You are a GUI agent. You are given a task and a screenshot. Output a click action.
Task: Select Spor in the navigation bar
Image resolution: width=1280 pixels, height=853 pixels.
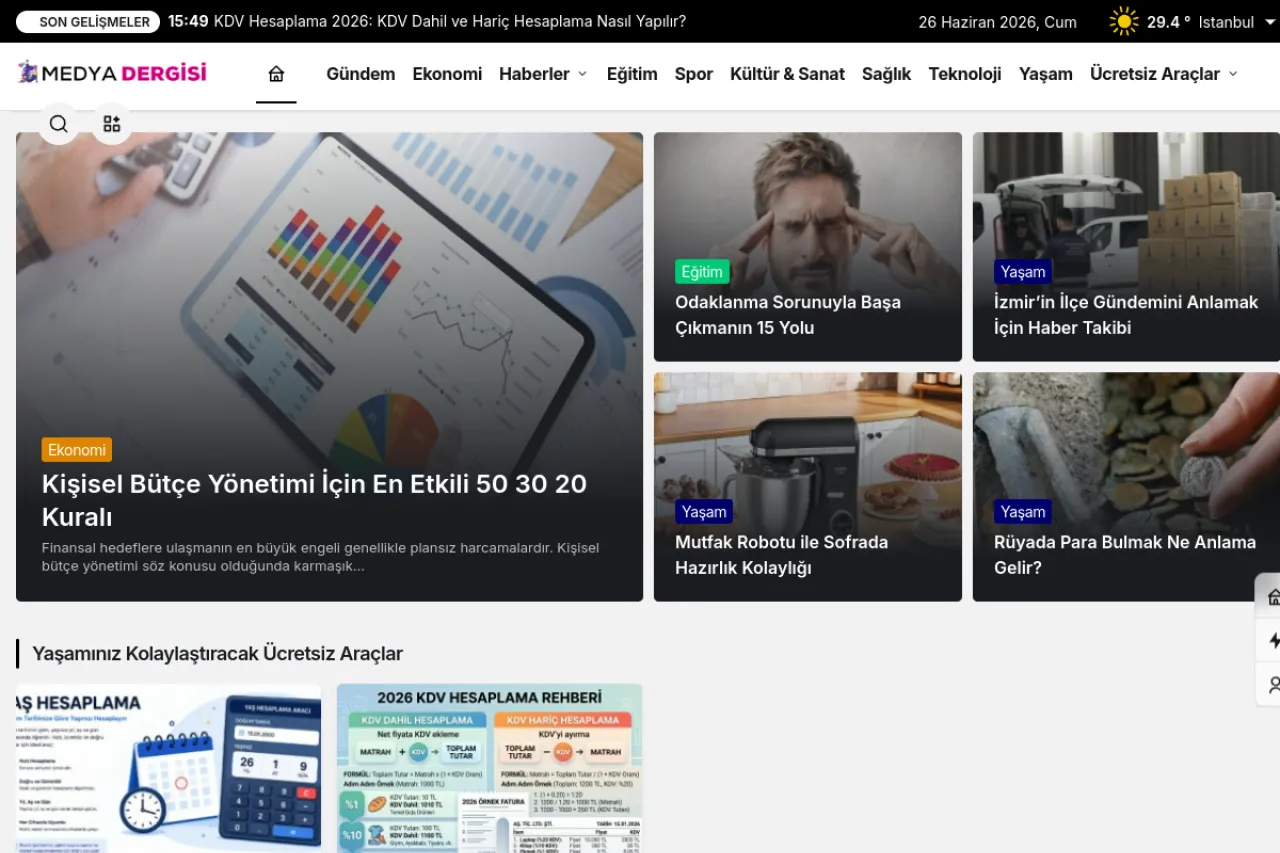point(694,74)
